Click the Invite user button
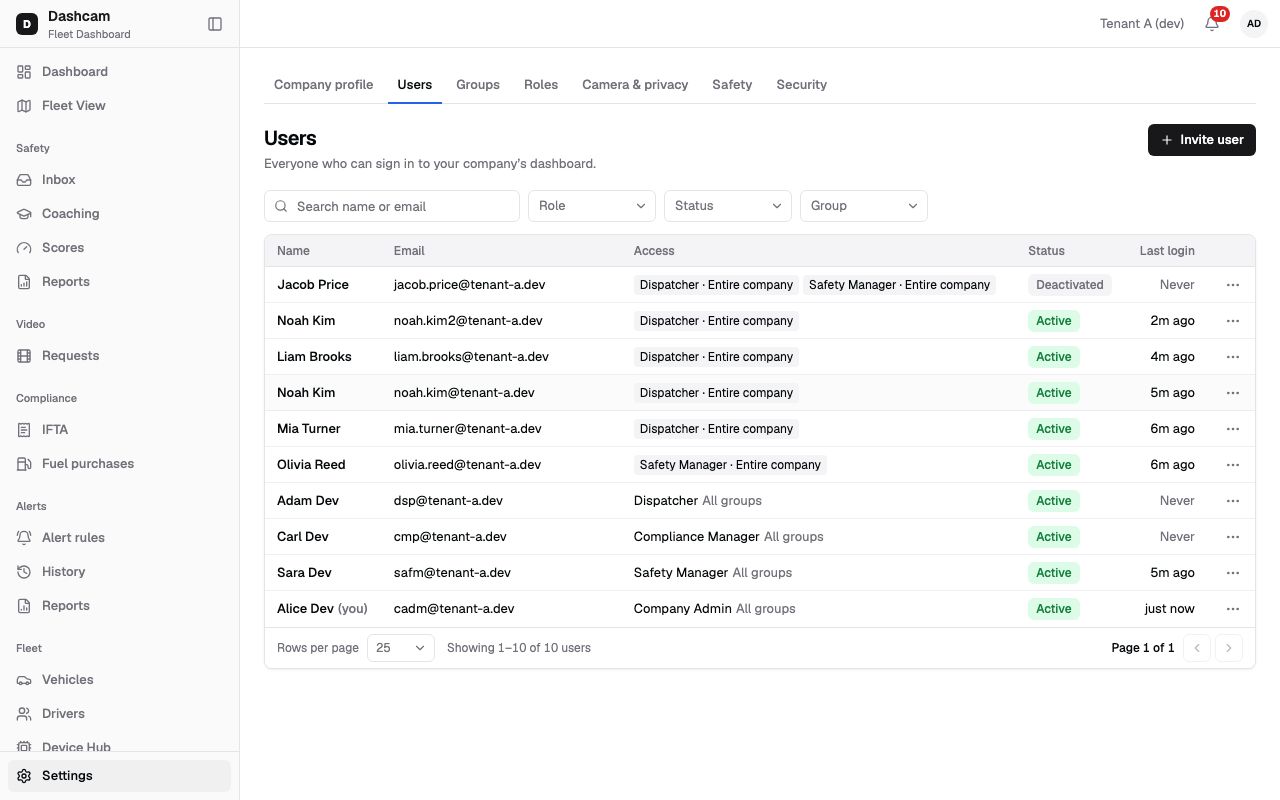The width and height of the screenshot is (1280, 800). (x=1202, y=140)
